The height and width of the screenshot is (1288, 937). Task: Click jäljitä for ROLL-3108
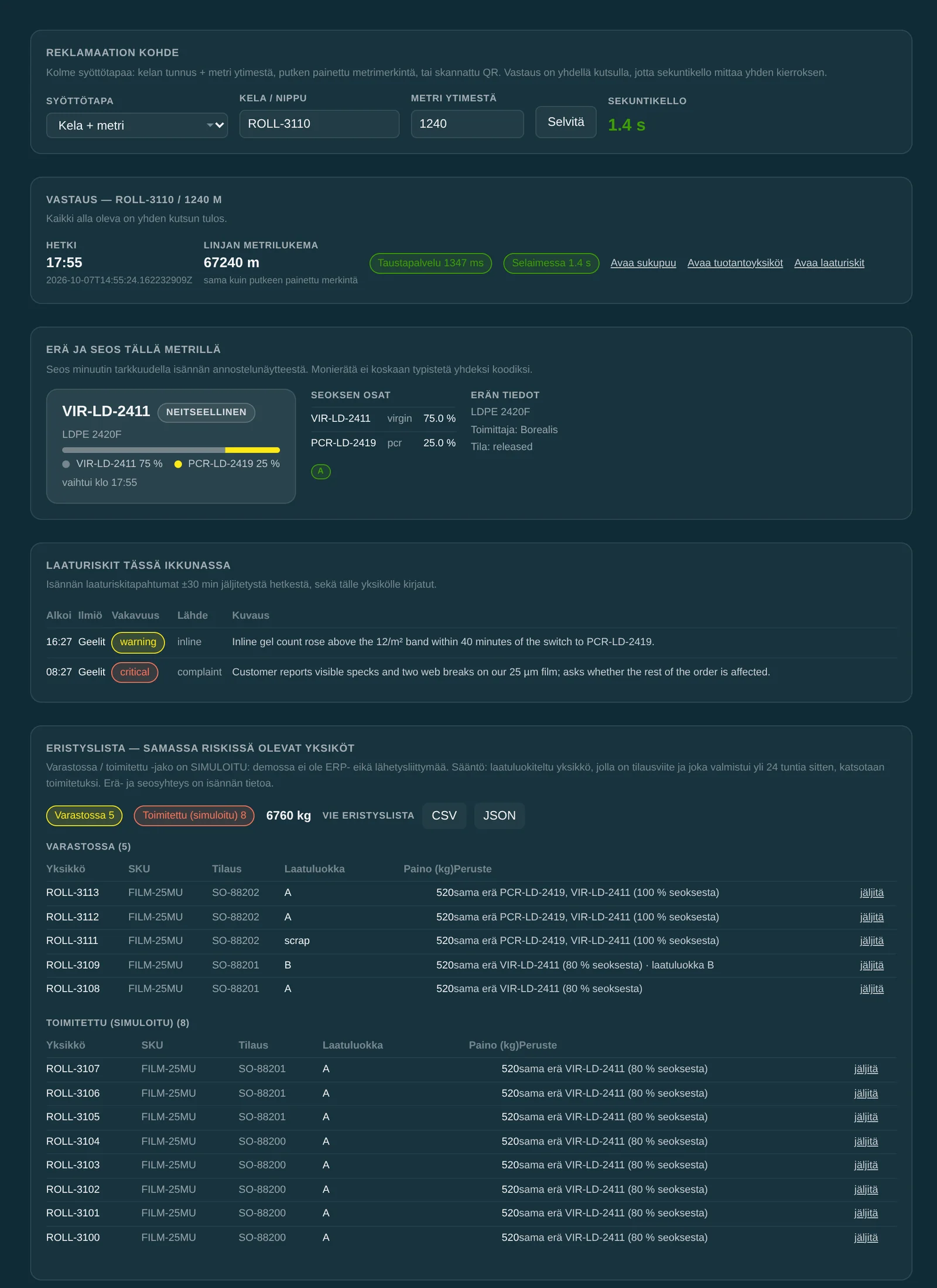[x=871, y=989]
